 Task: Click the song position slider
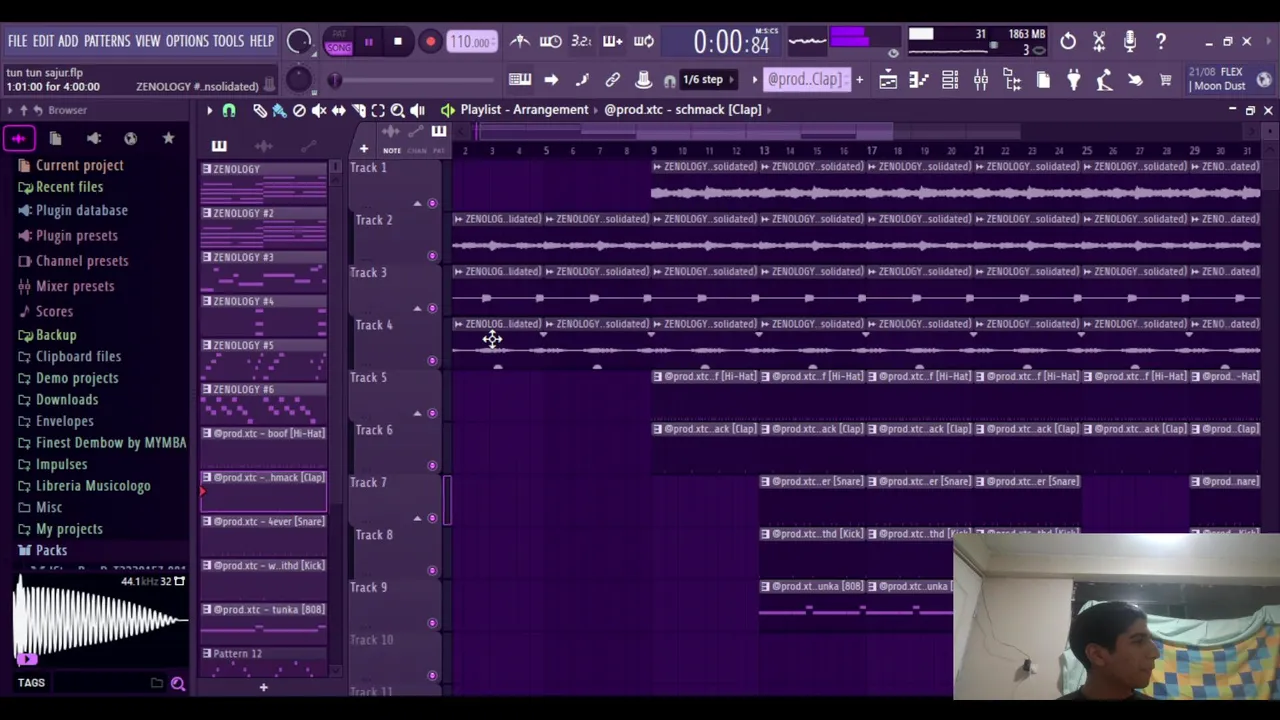tap(412, 80)
